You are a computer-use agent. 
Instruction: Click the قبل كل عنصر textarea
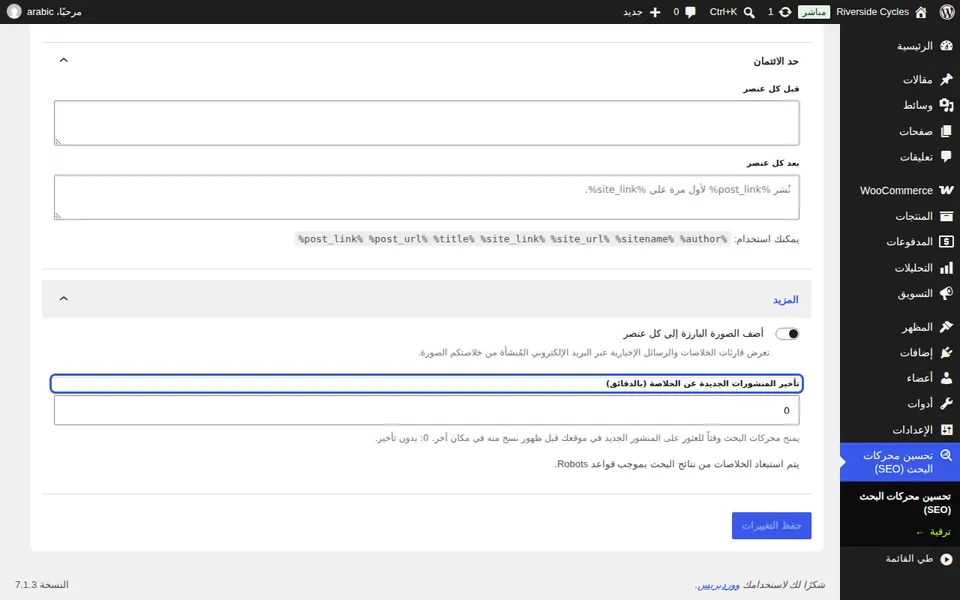click(x=427, y=123)
